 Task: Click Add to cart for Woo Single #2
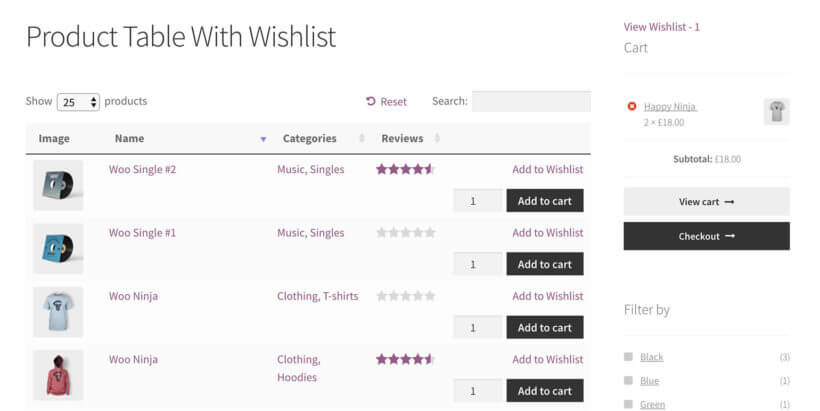(x=545, y=201)
